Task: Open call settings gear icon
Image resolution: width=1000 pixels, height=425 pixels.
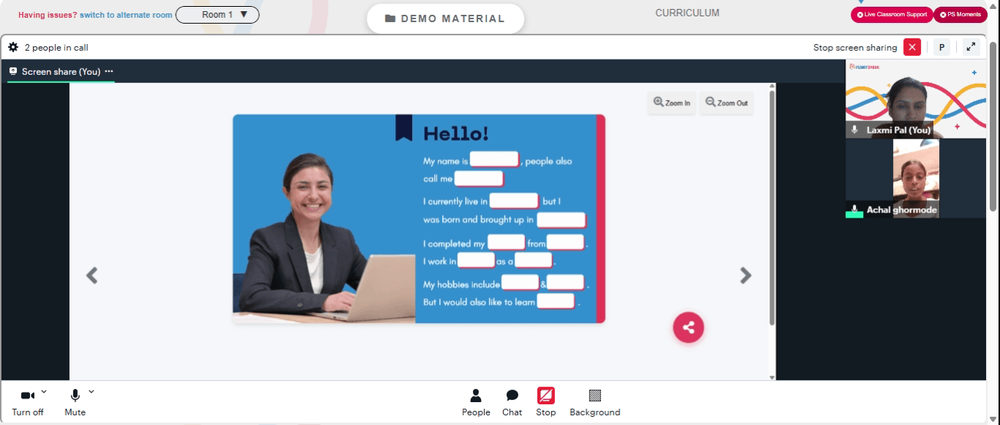Action: point(13,47)
